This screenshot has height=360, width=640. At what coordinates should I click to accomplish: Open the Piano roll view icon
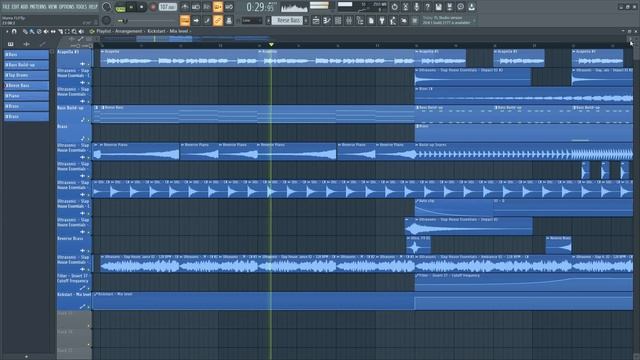click(327, 20)
